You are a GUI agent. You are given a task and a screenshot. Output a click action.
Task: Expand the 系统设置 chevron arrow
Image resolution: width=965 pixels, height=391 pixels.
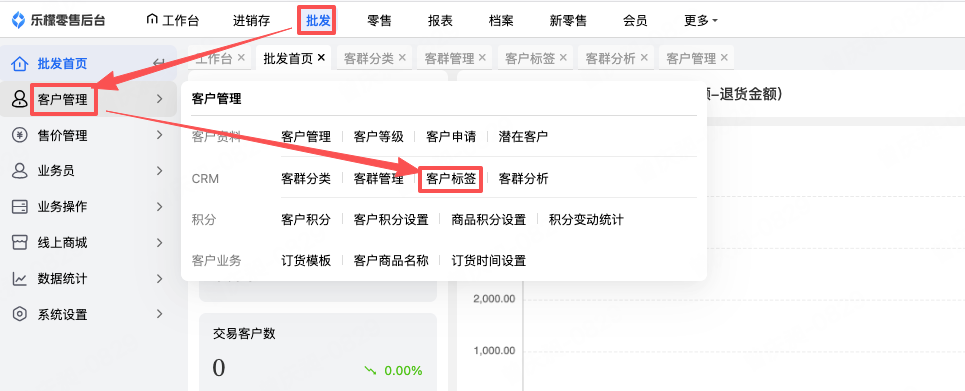click(159, 315)
